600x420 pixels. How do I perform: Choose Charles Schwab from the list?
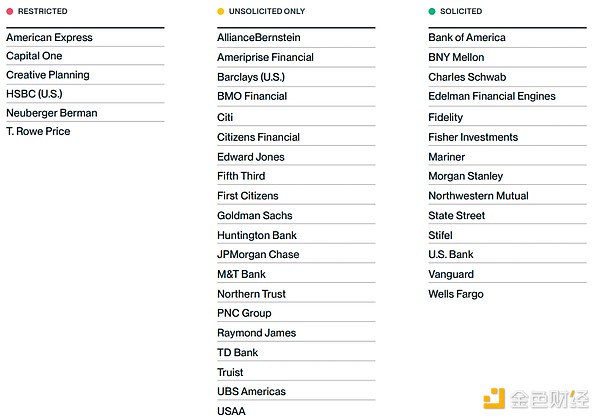click(467, 77)
